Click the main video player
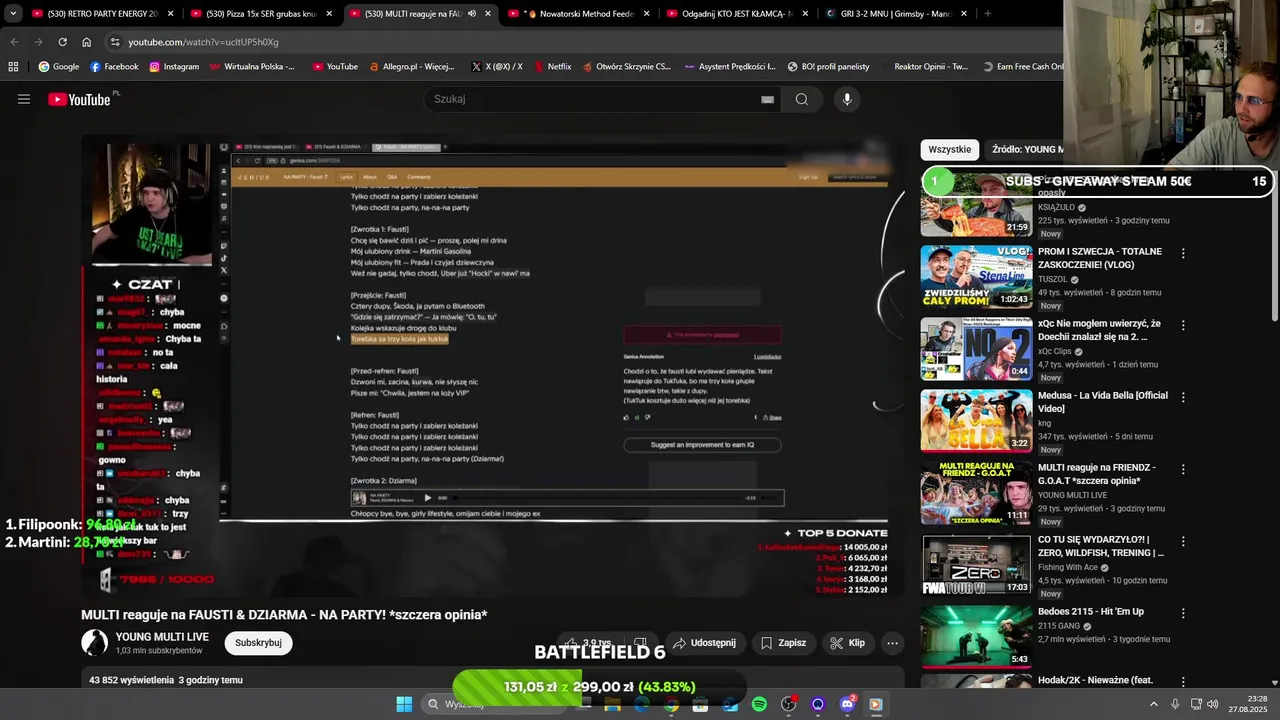 (493, 365)
